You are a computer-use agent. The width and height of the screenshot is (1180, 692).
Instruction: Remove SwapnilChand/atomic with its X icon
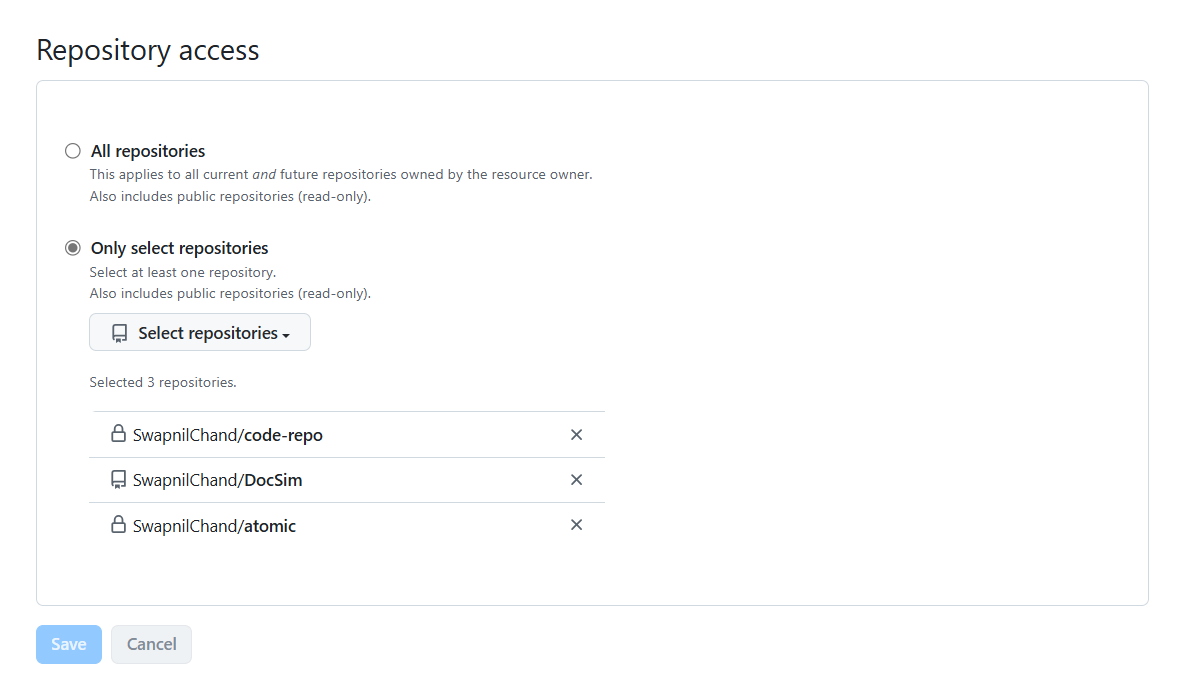pos(577,524)
